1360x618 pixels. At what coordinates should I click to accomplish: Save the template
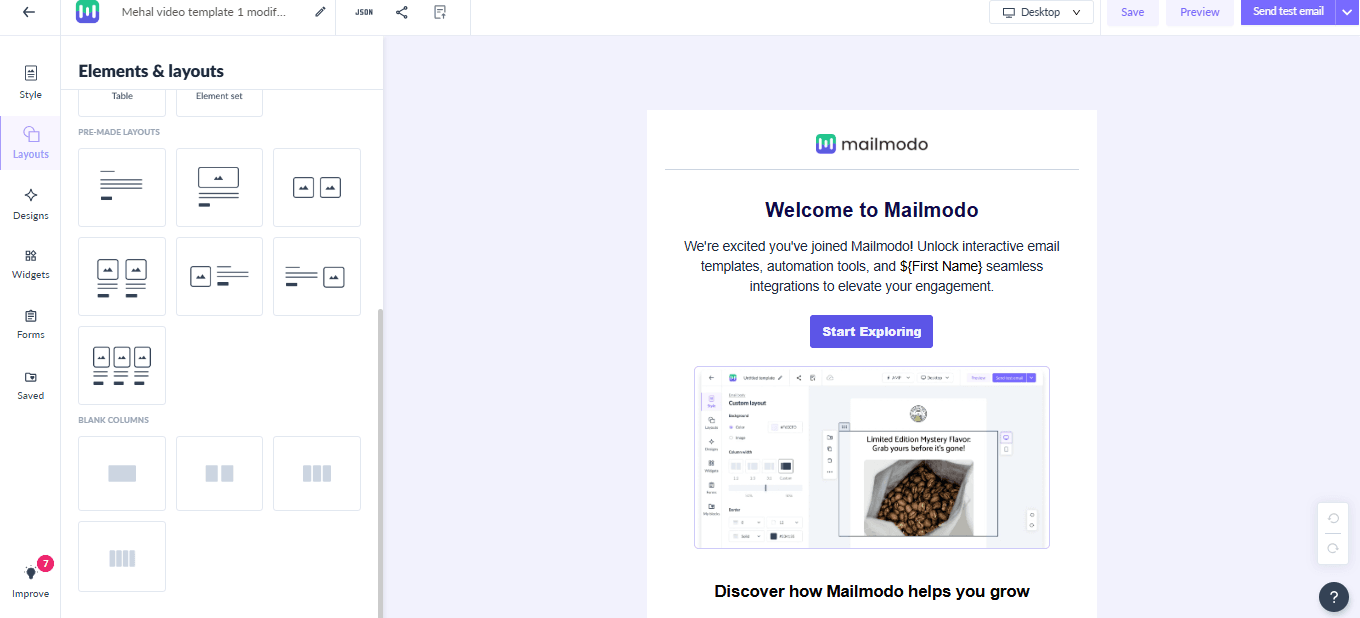click(x=1132, y=12)
